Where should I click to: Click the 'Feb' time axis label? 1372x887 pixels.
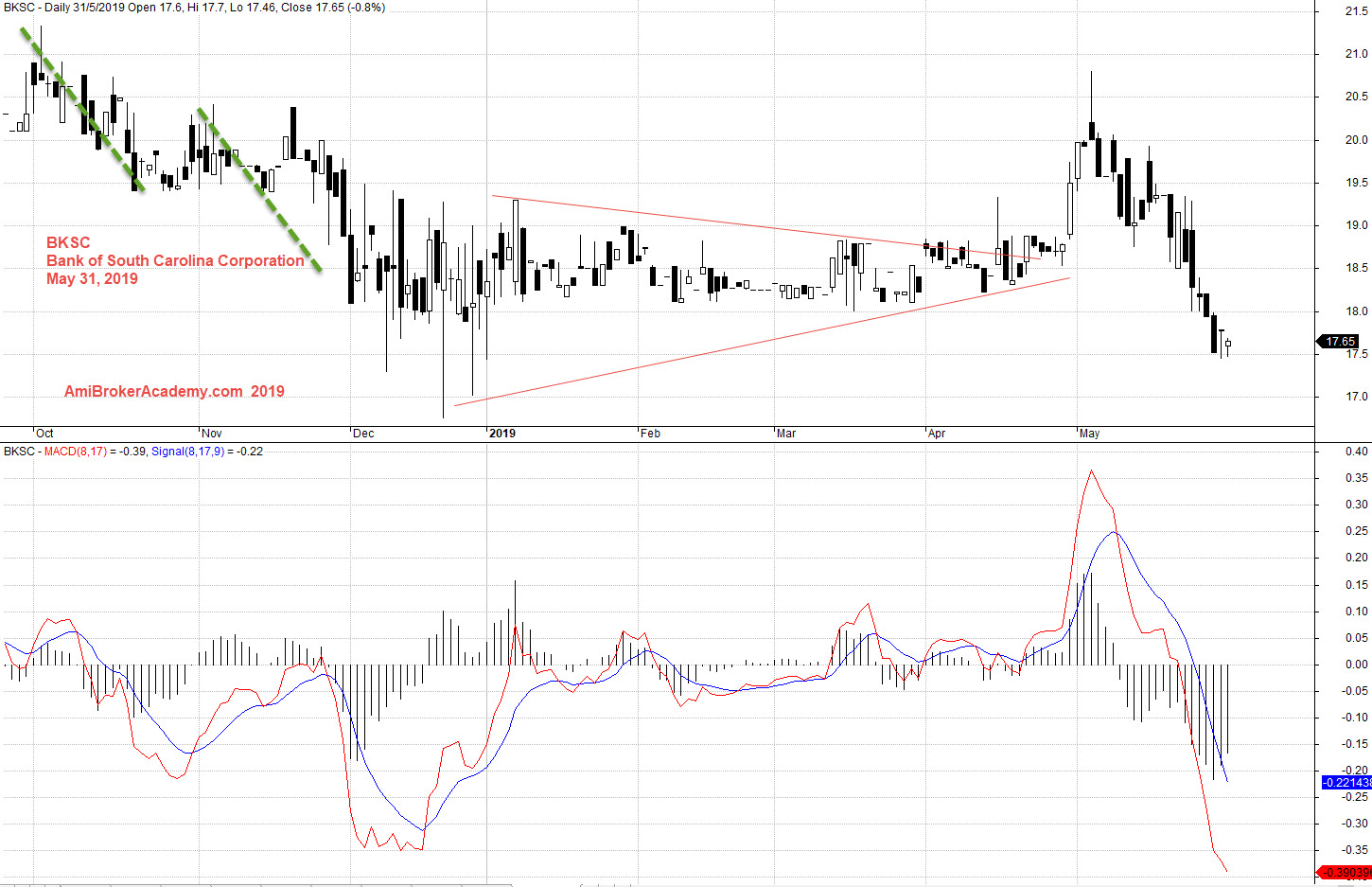pos(650,434)
